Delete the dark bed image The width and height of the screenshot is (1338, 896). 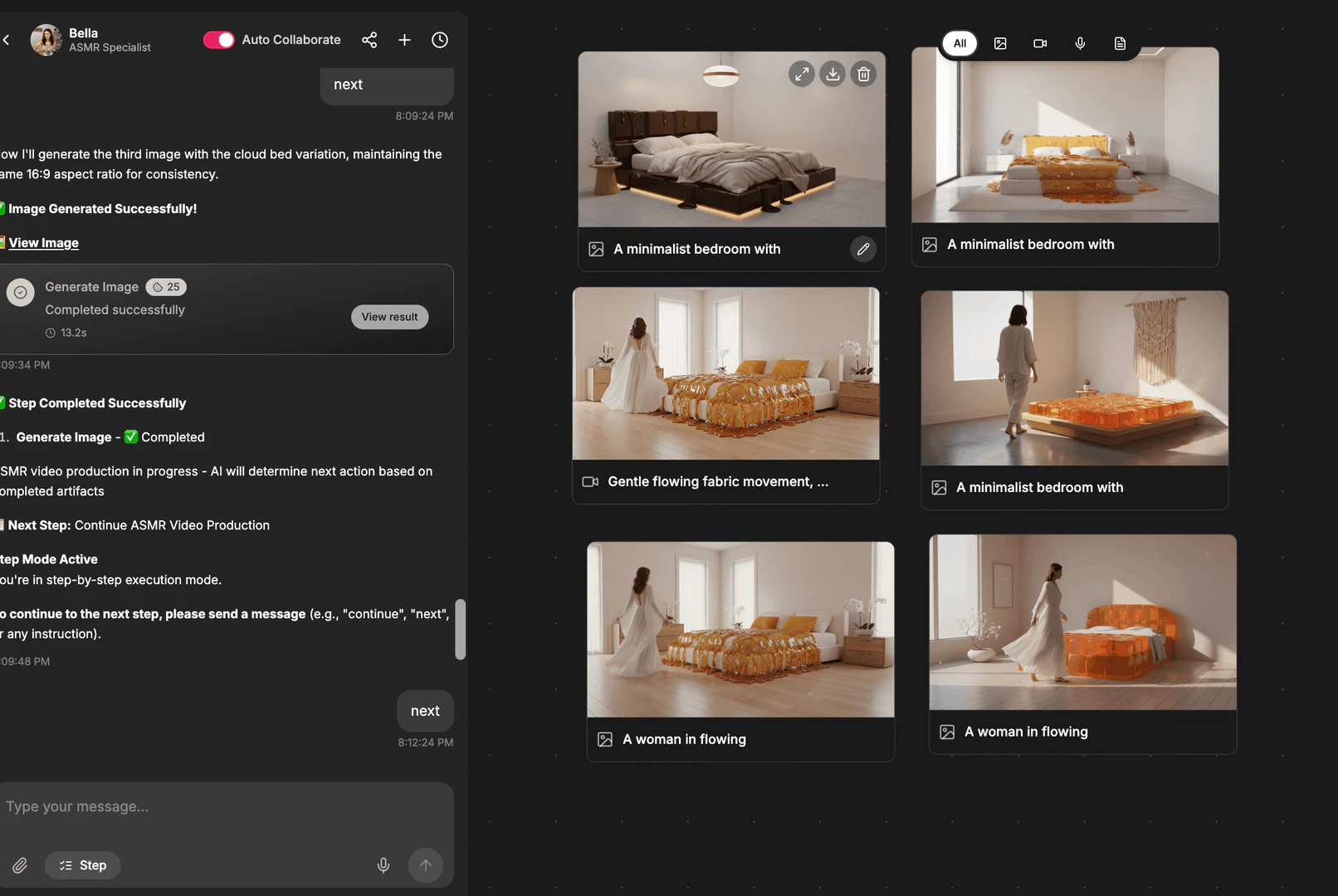(x=863, y=74)
